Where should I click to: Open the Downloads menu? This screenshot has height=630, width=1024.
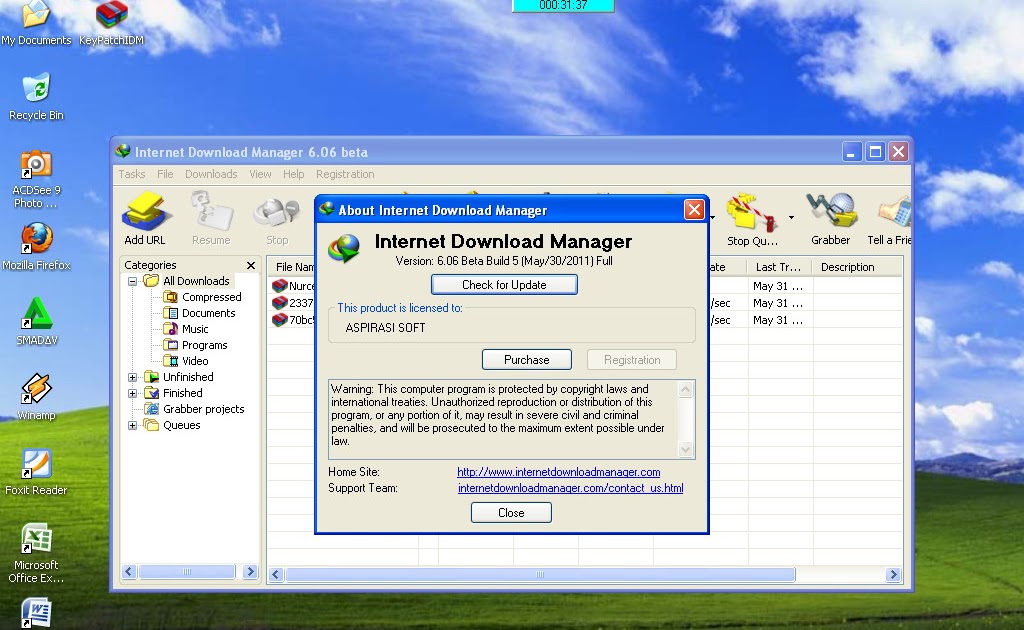(x=211, y=174)
